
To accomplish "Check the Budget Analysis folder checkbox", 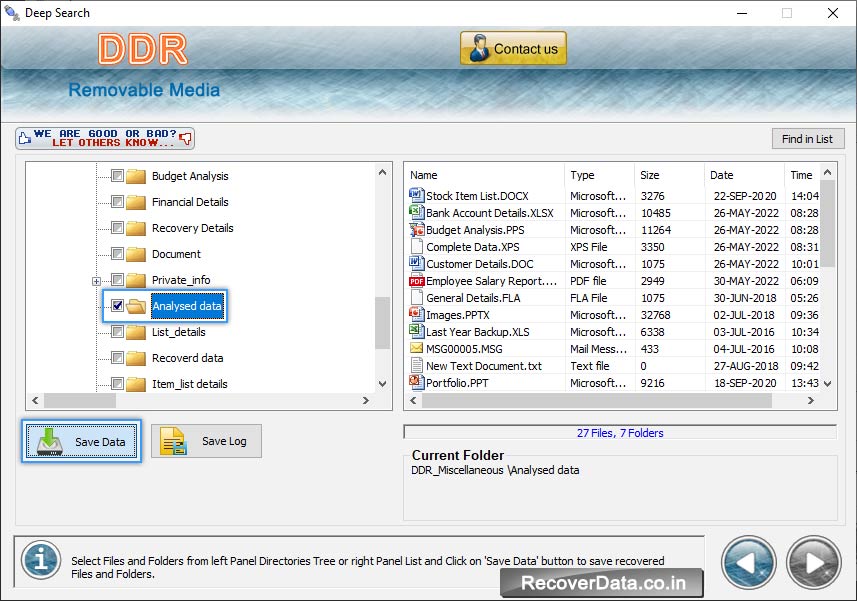I will 117,175.
